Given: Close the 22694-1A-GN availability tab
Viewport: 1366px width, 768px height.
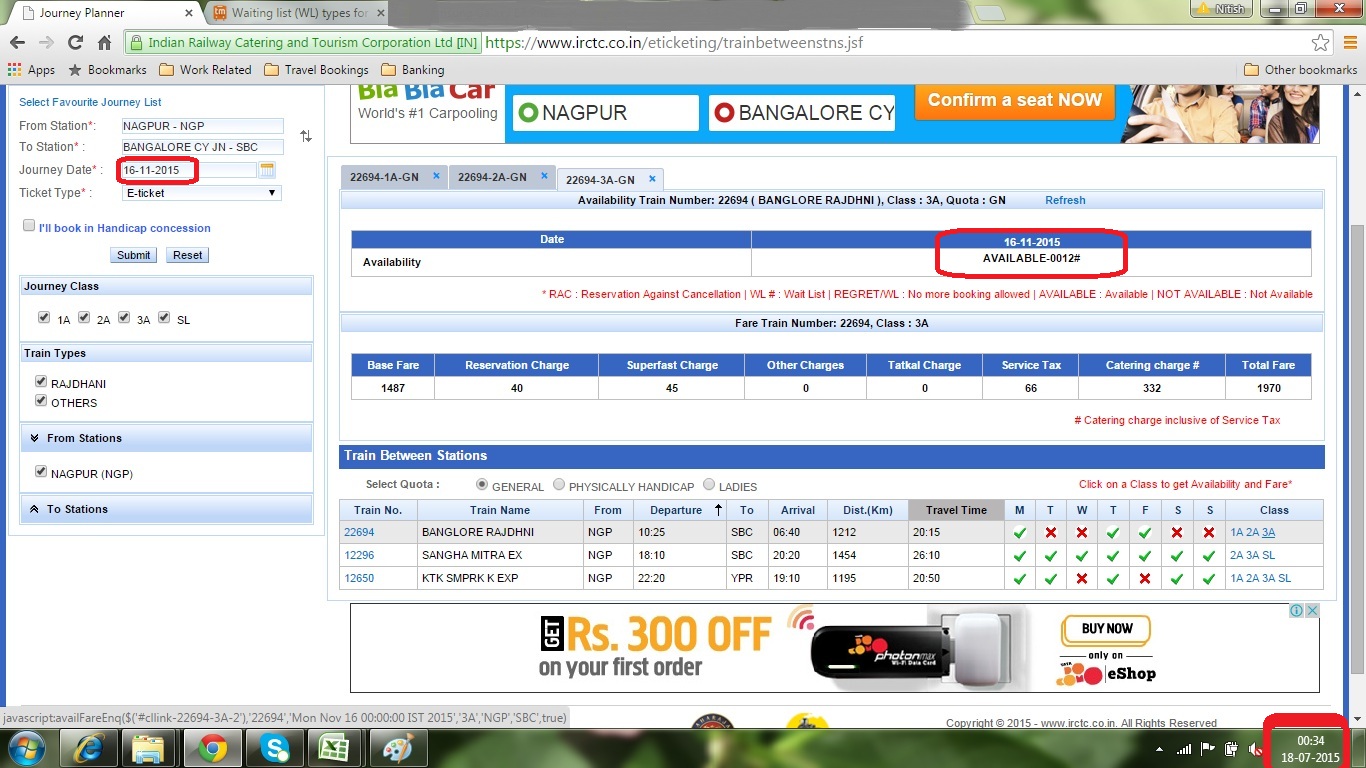Looking at the screenshot, I should pyautogui.click(x=436, y=176).
